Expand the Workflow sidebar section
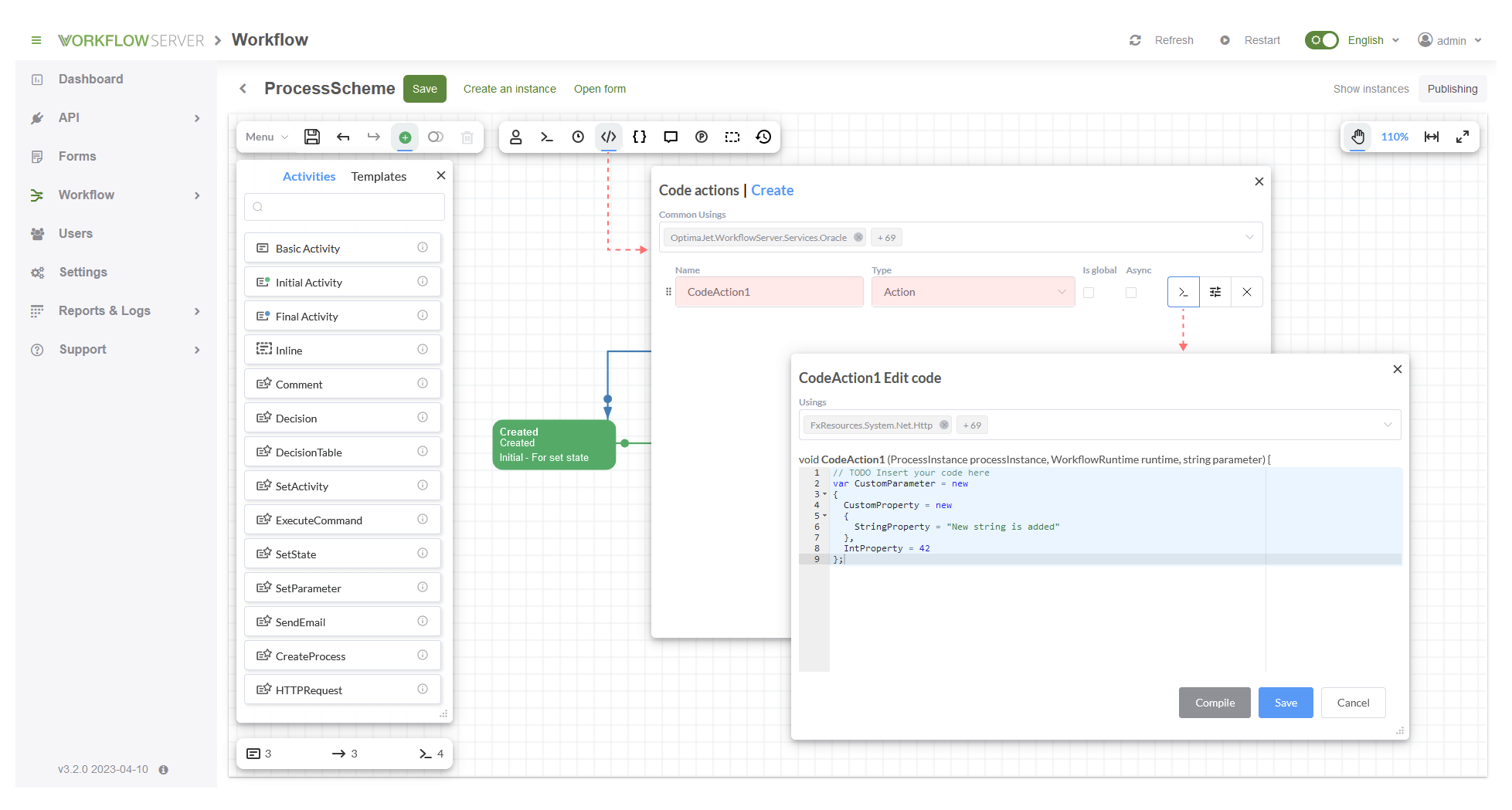 tap(197, 195)
